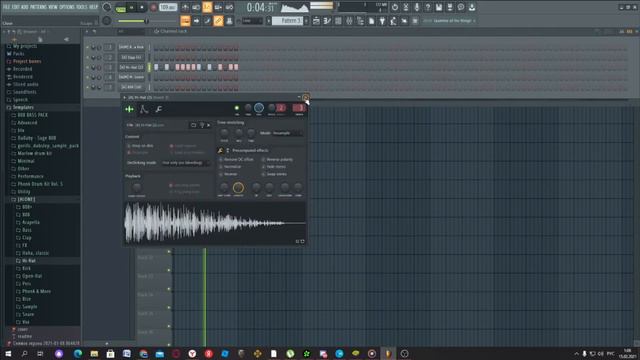
Task: Click the sampler channel pan knob
Action: [x=248, y=108]
